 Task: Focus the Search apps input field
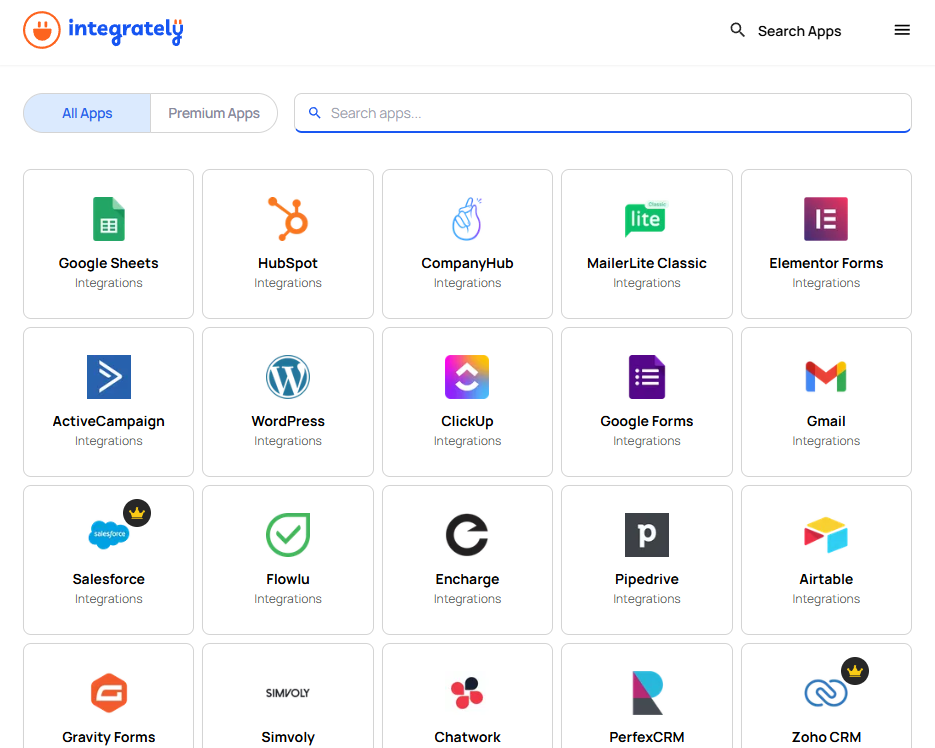coord(602,113)
